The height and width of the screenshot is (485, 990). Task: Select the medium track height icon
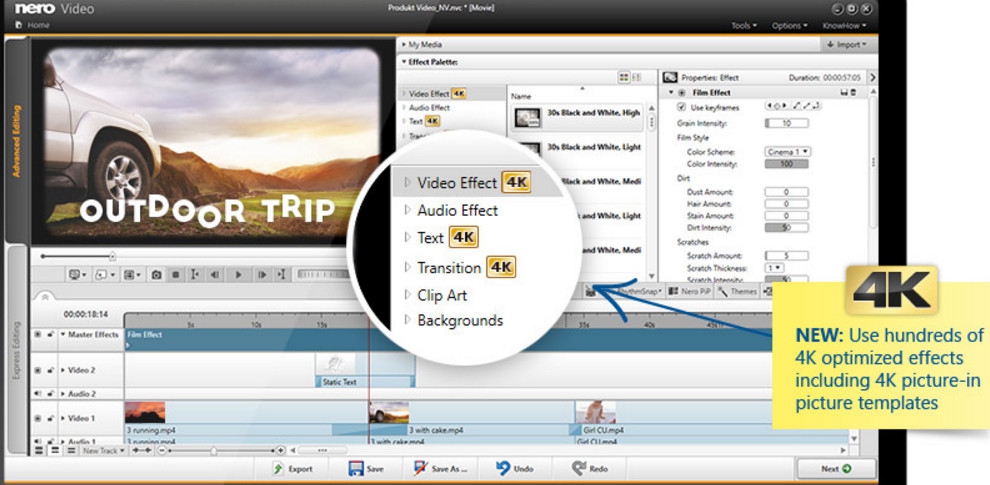55,450
